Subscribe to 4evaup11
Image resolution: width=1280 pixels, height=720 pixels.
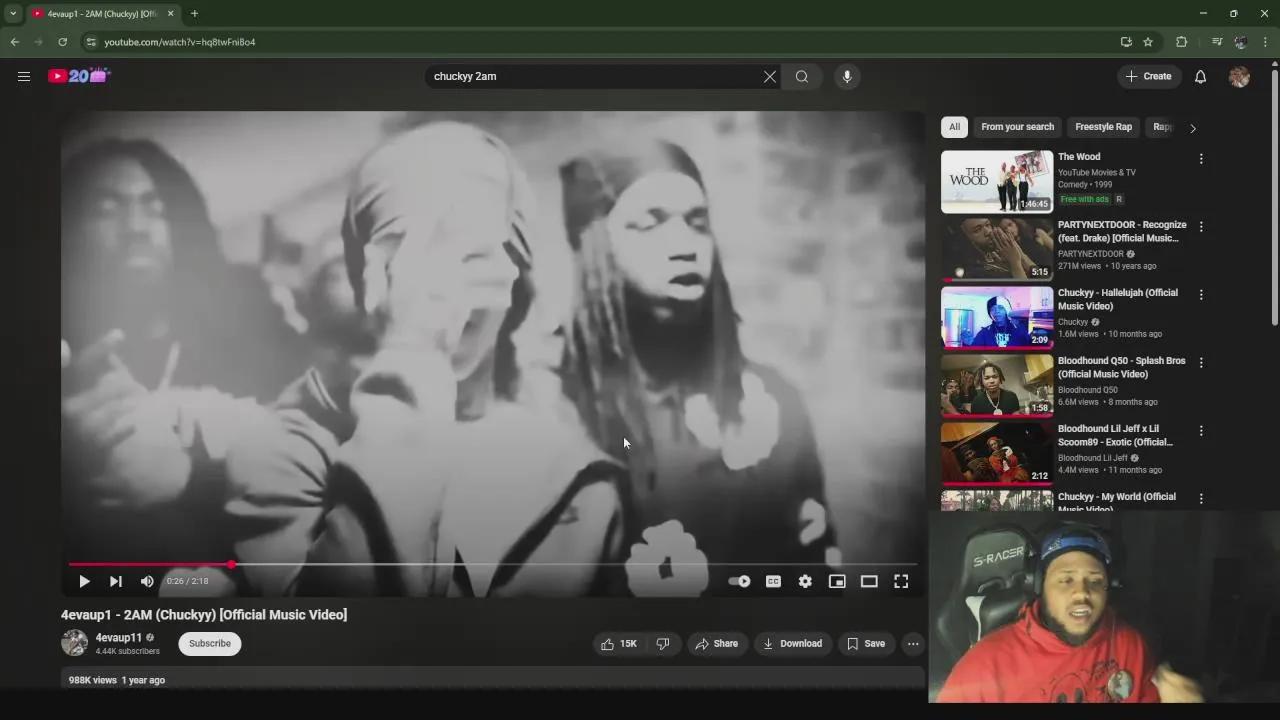pyautogui.click(x=210, y=644)
